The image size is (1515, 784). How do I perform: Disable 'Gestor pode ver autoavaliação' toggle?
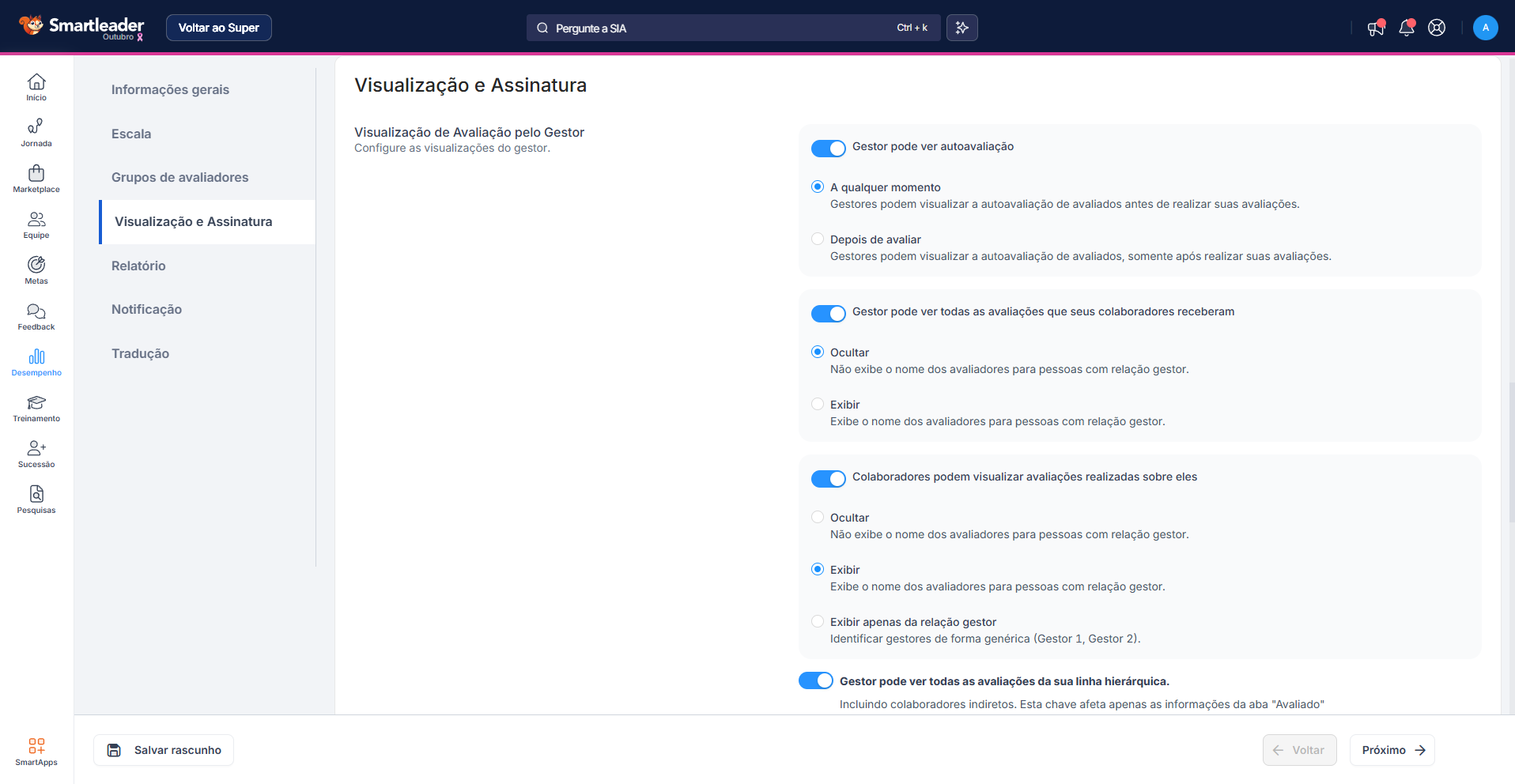[x=828, y=148]
